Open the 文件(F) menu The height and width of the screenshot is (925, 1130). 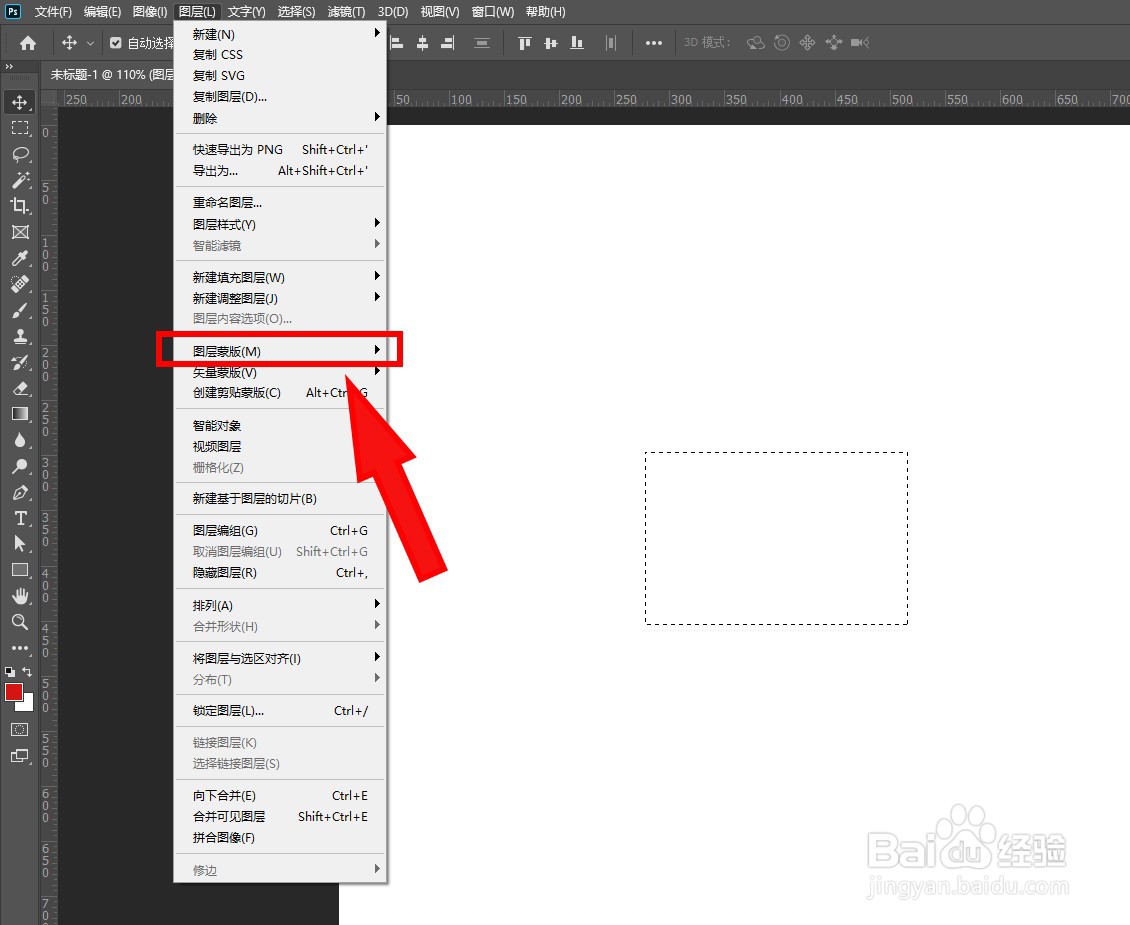click(53, 12)
